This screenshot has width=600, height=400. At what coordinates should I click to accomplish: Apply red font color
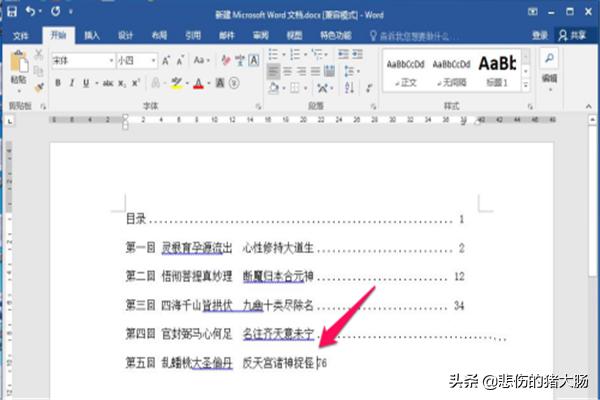pos(198,83)
